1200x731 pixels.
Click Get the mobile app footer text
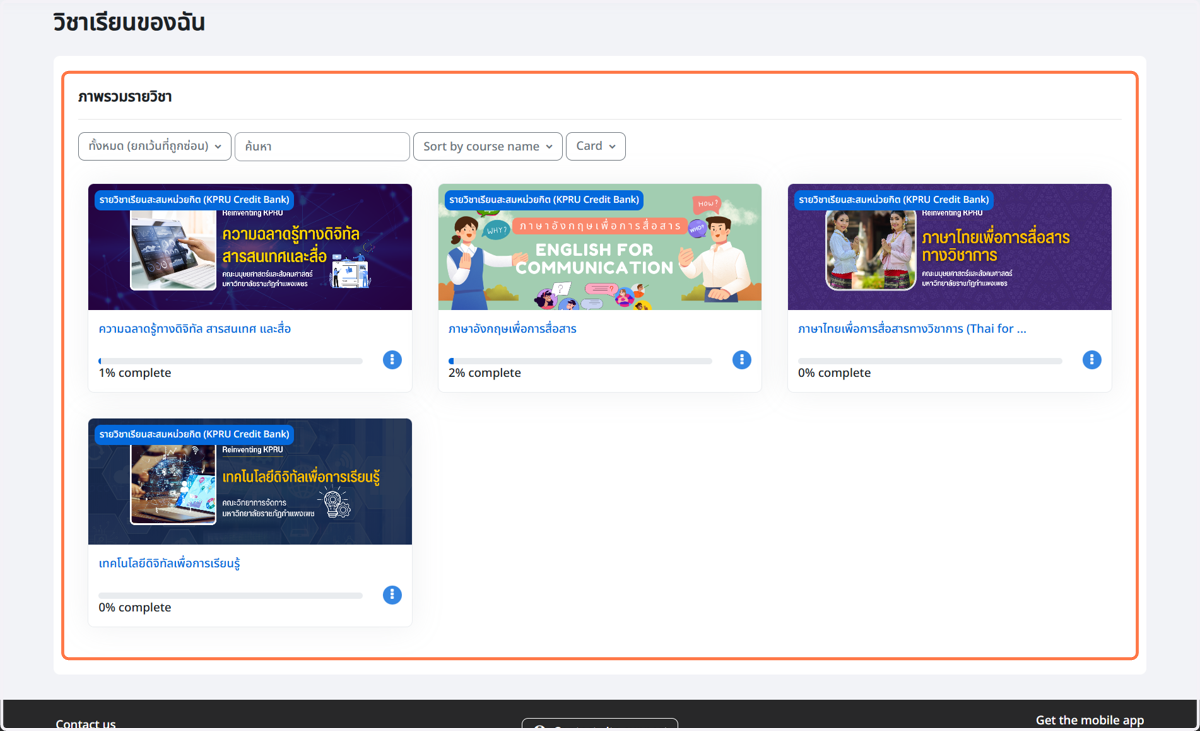click(x=1090, y=720)
